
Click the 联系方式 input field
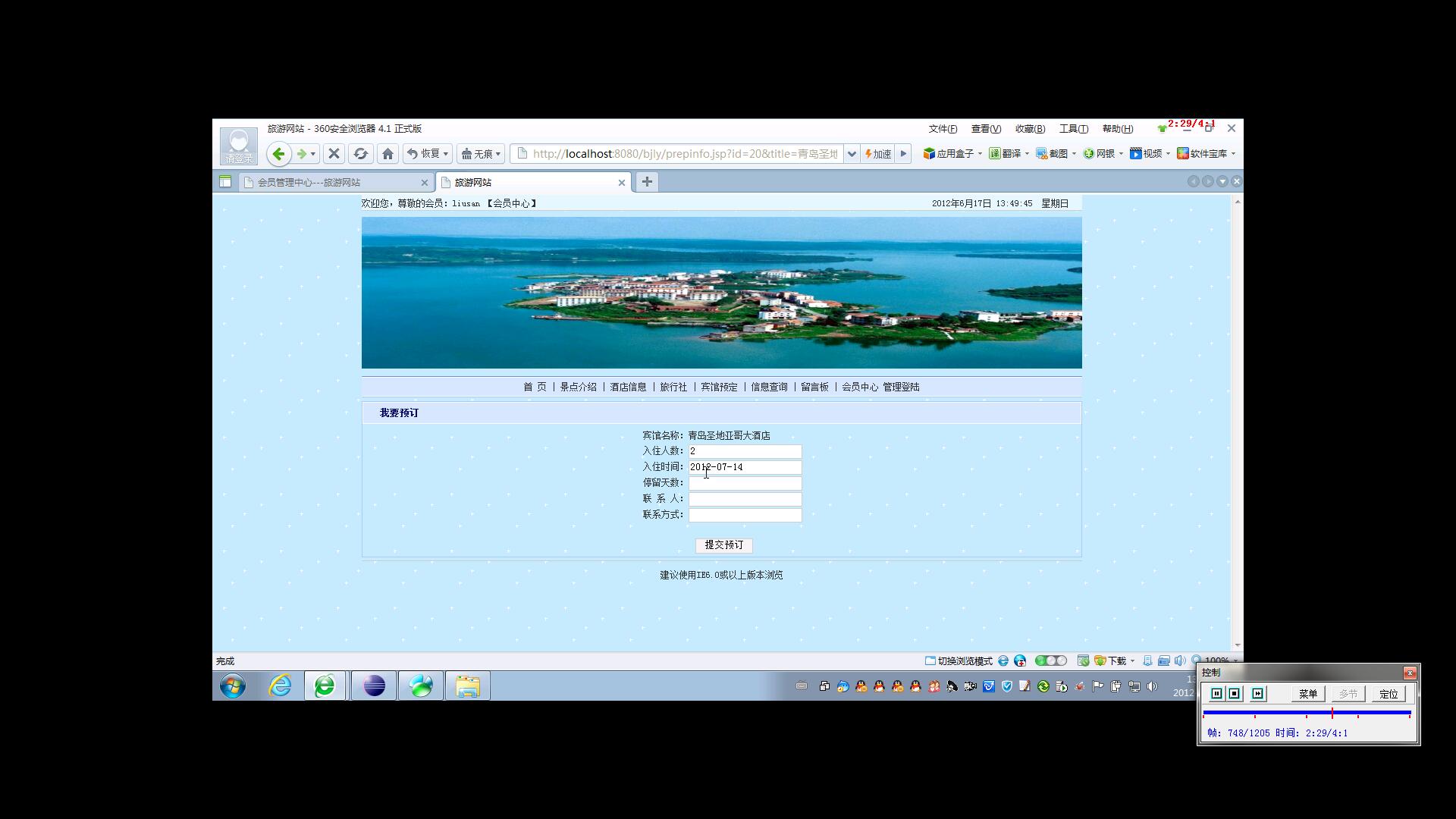tap(745, 516)
